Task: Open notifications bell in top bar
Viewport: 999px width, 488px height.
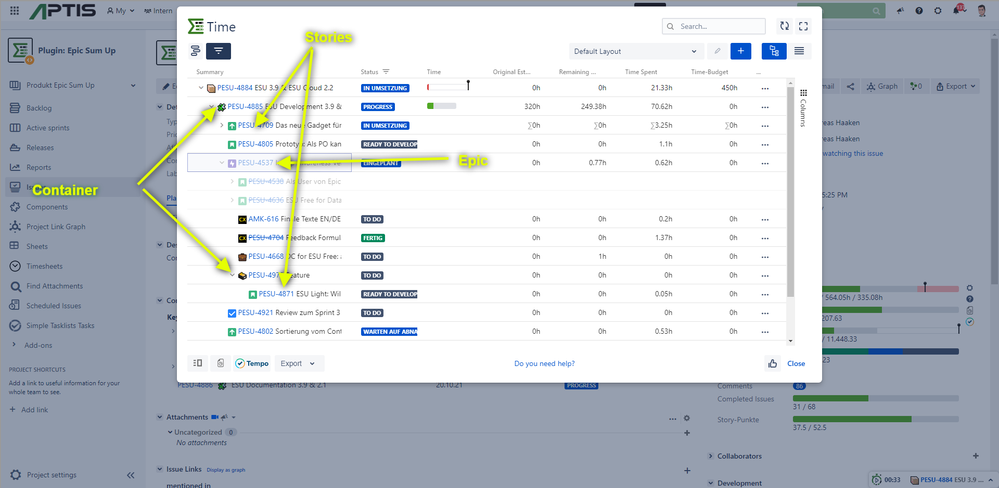Action: (x=957, y=10)
